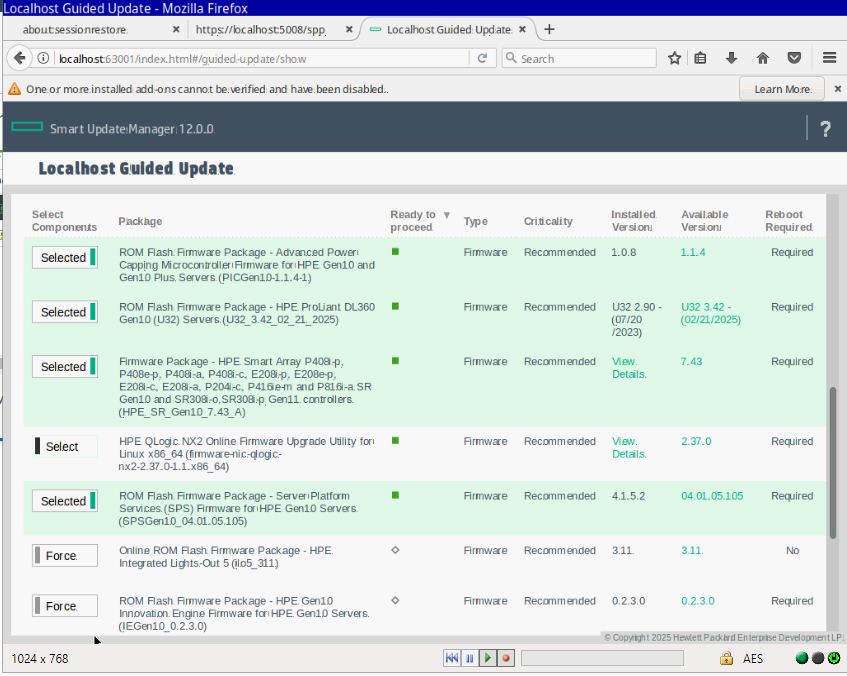This screenshot has height=676, width=847.
Task: Open the site information icon in the address bar
Action: click(43, 58)
